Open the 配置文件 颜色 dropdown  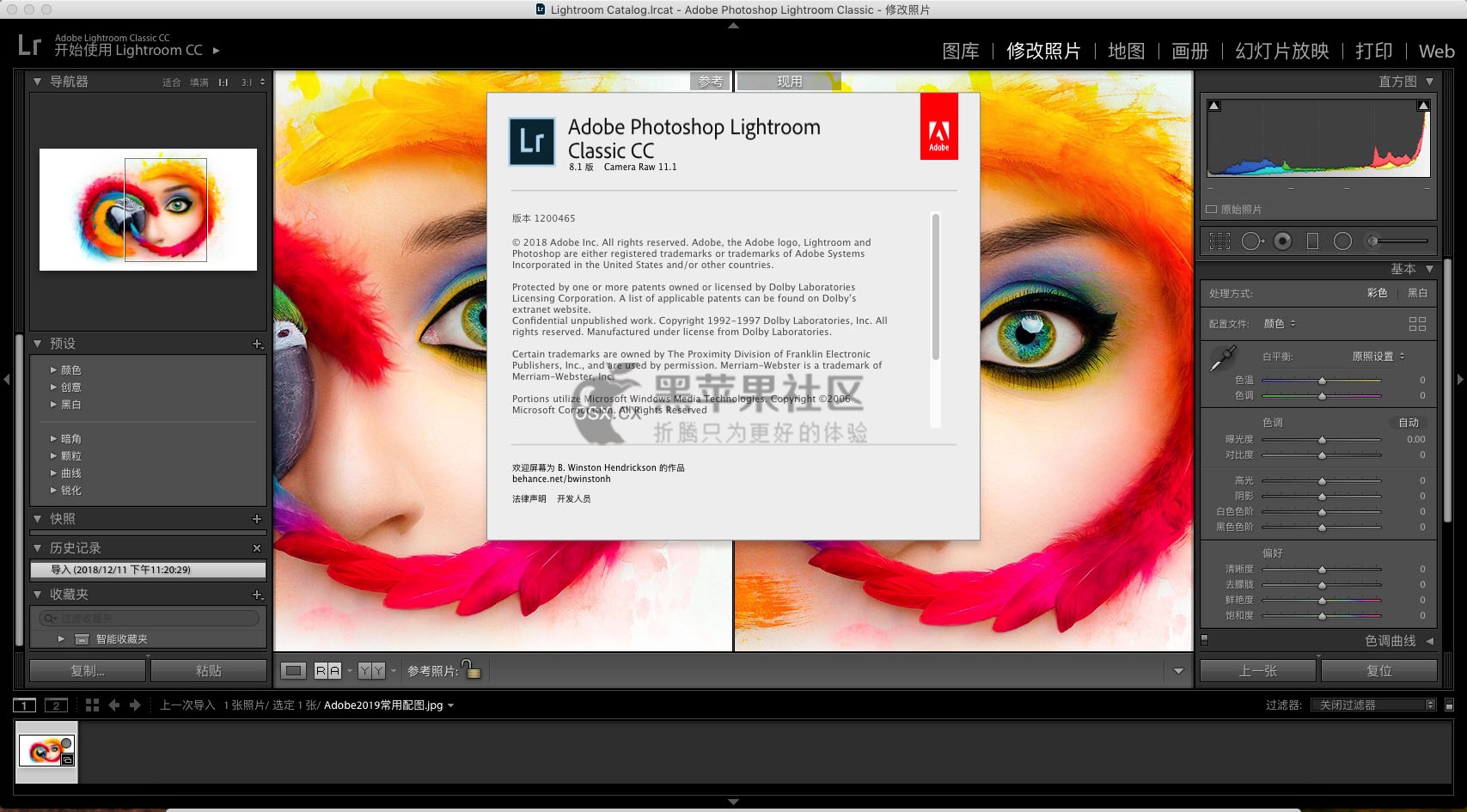pos(1280,324)
